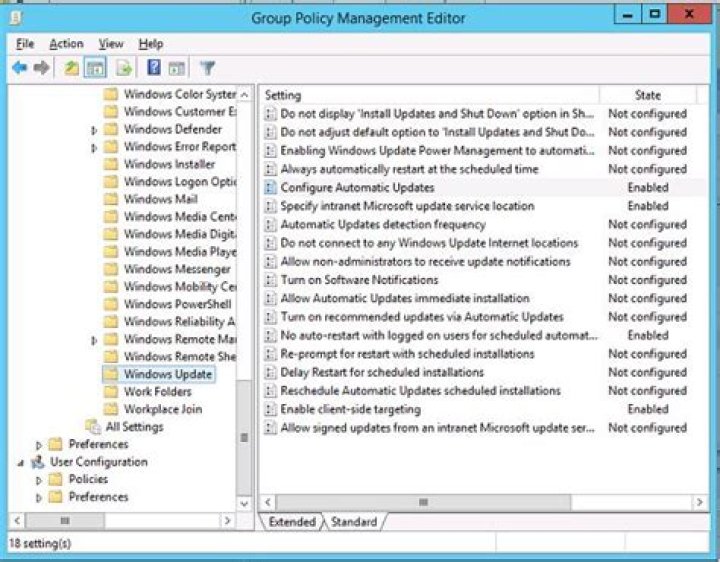Click tree pane scroll down arrow
Screen dimensions: 720x562
(x=244, y=504)
